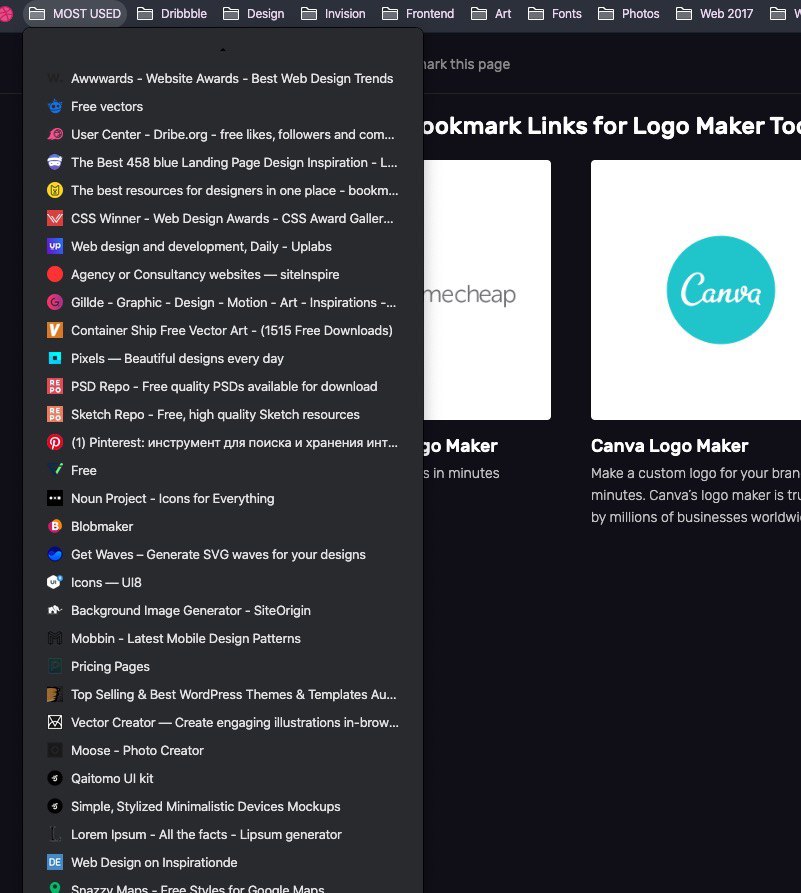Click the Free vectors bookmark icon
The width and height of the screenshot is (801, 893).
(55, 106)
